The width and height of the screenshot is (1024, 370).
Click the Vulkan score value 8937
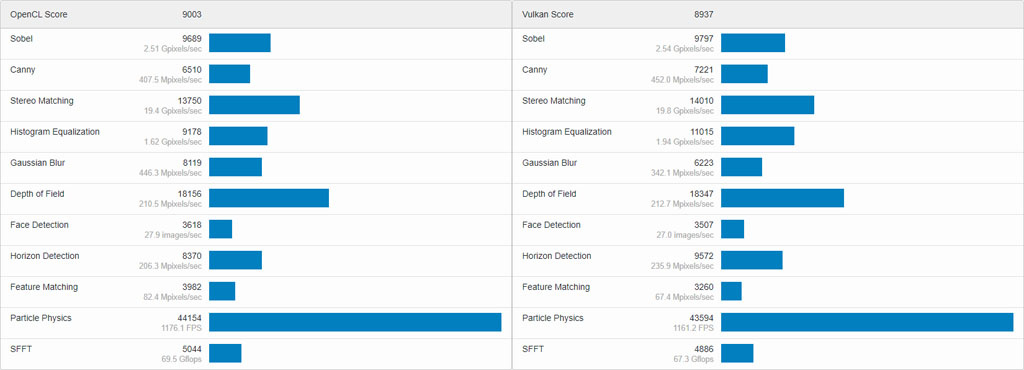click(704, 14)
